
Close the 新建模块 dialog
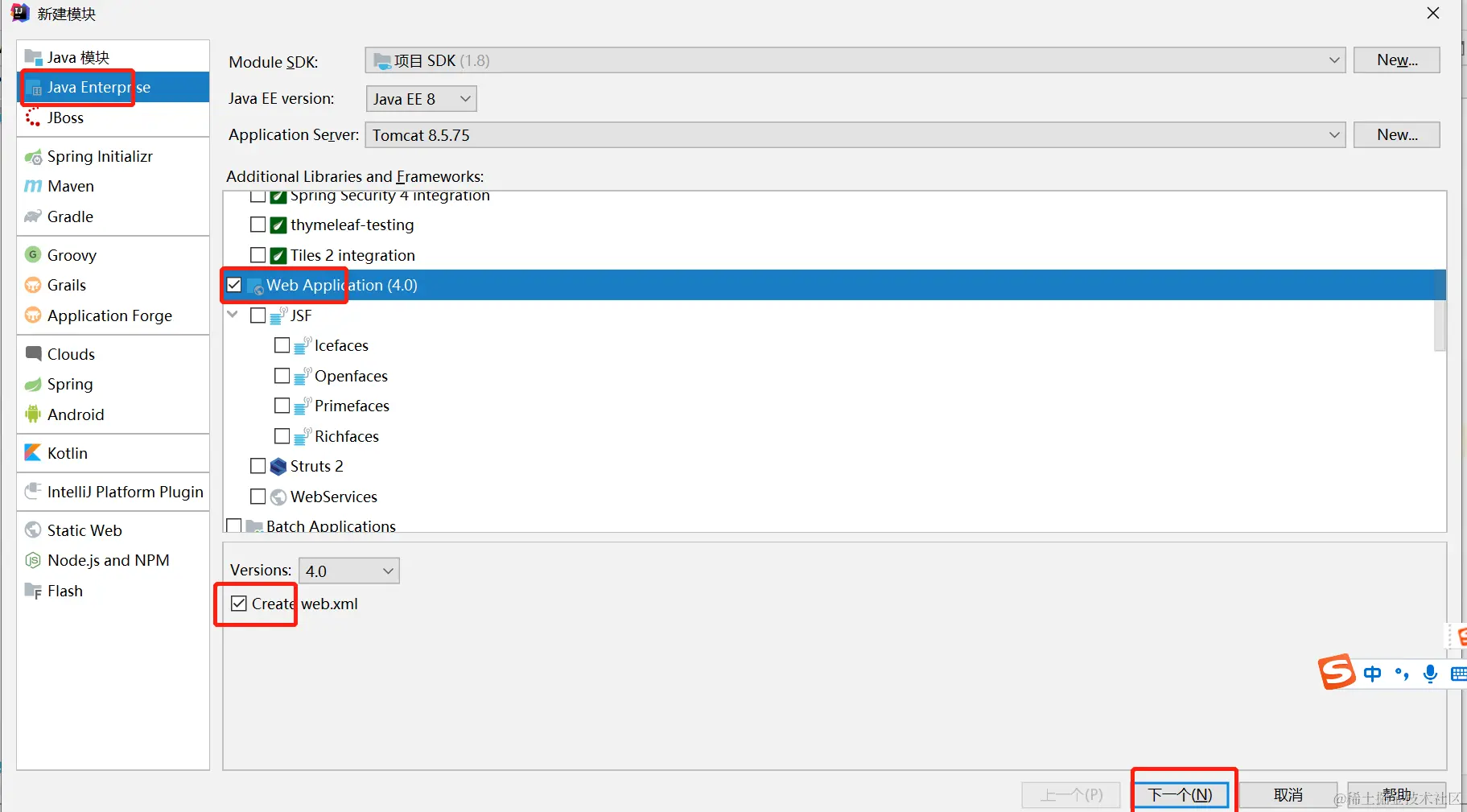pyautogui.click(x=1433, y=14)
